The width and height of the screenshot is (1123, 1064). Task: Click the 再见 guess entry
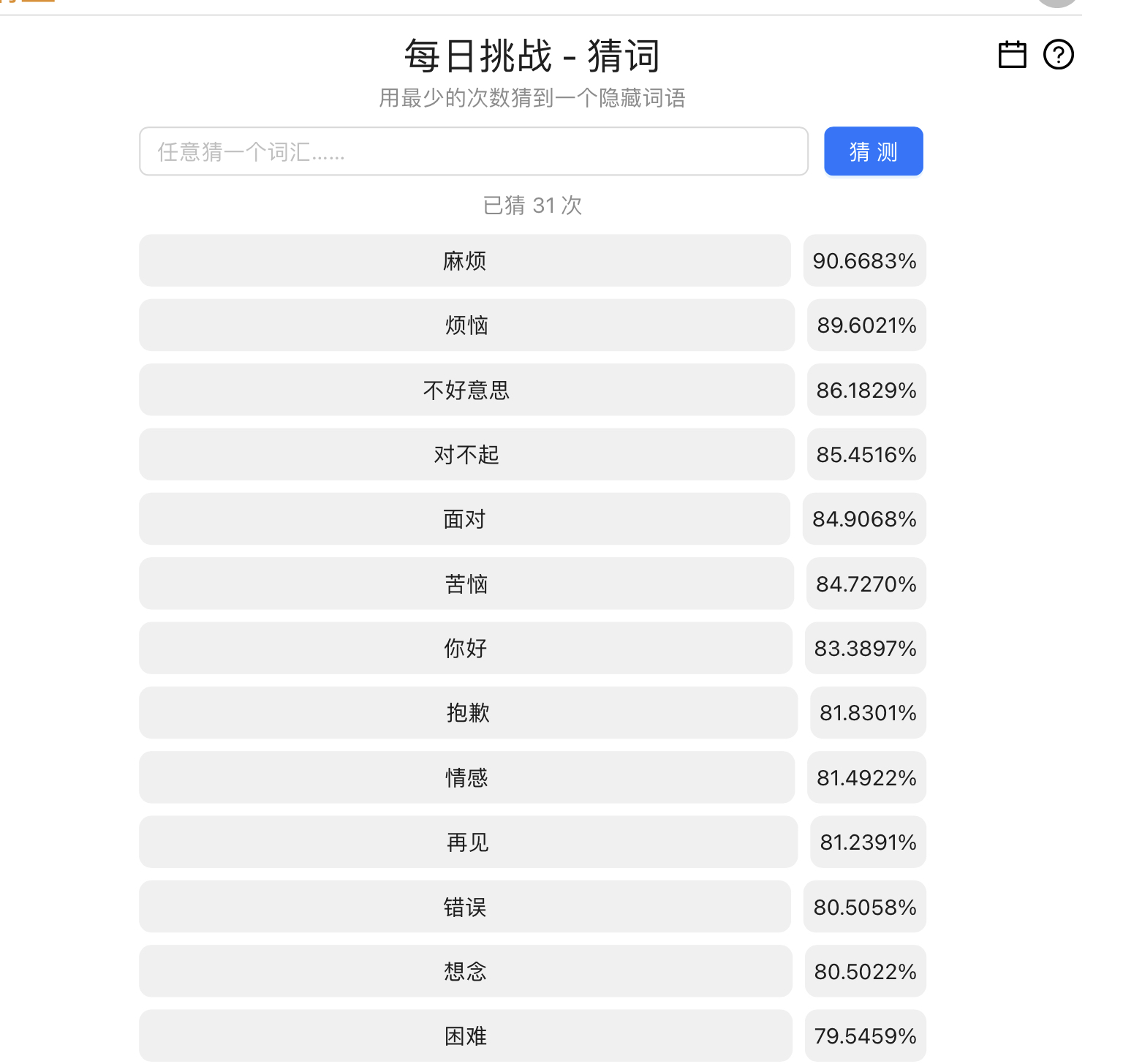click(468, 842)
